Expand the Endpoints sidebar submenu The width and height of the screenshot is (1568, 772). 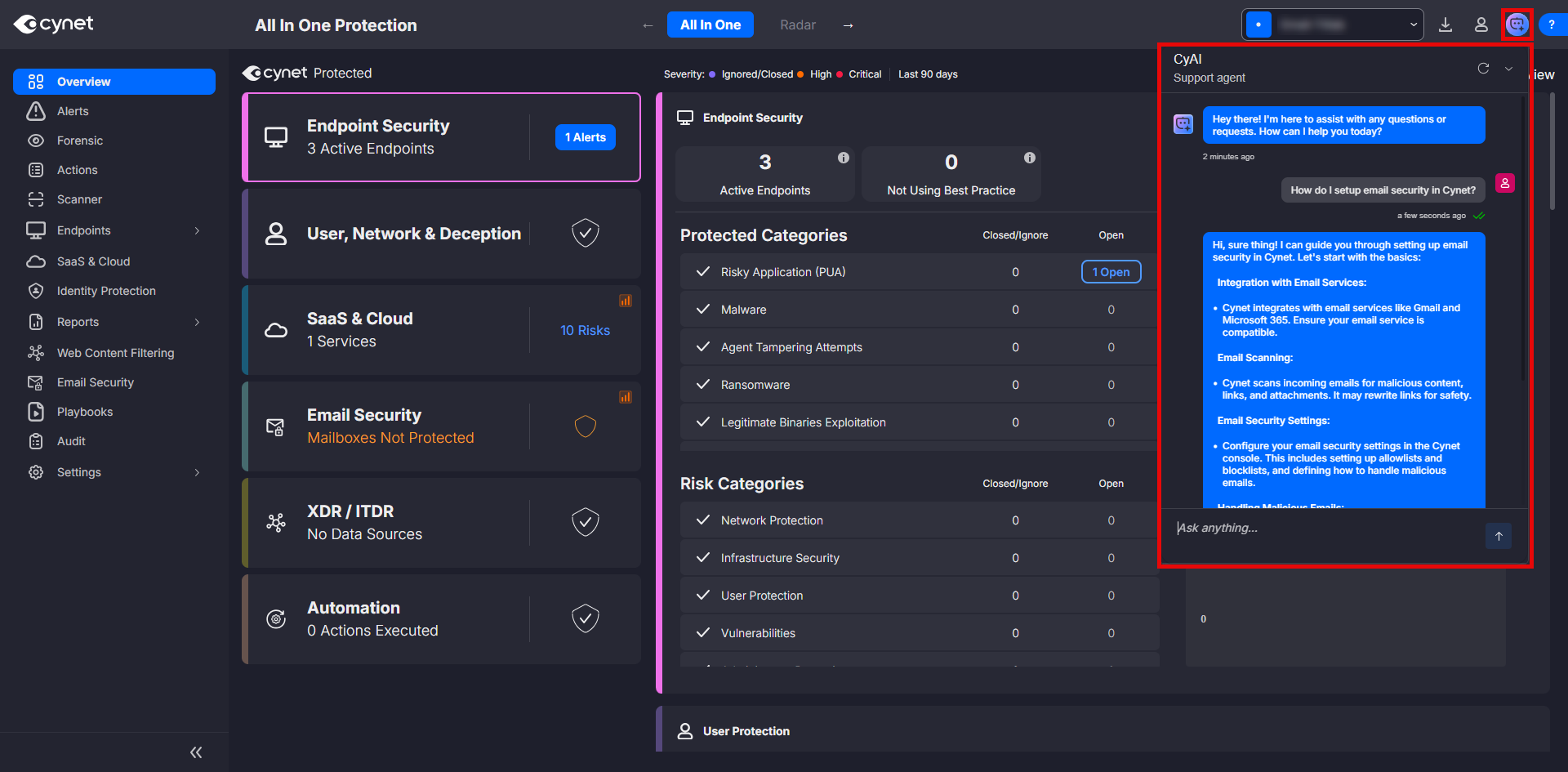coord(197,230)
